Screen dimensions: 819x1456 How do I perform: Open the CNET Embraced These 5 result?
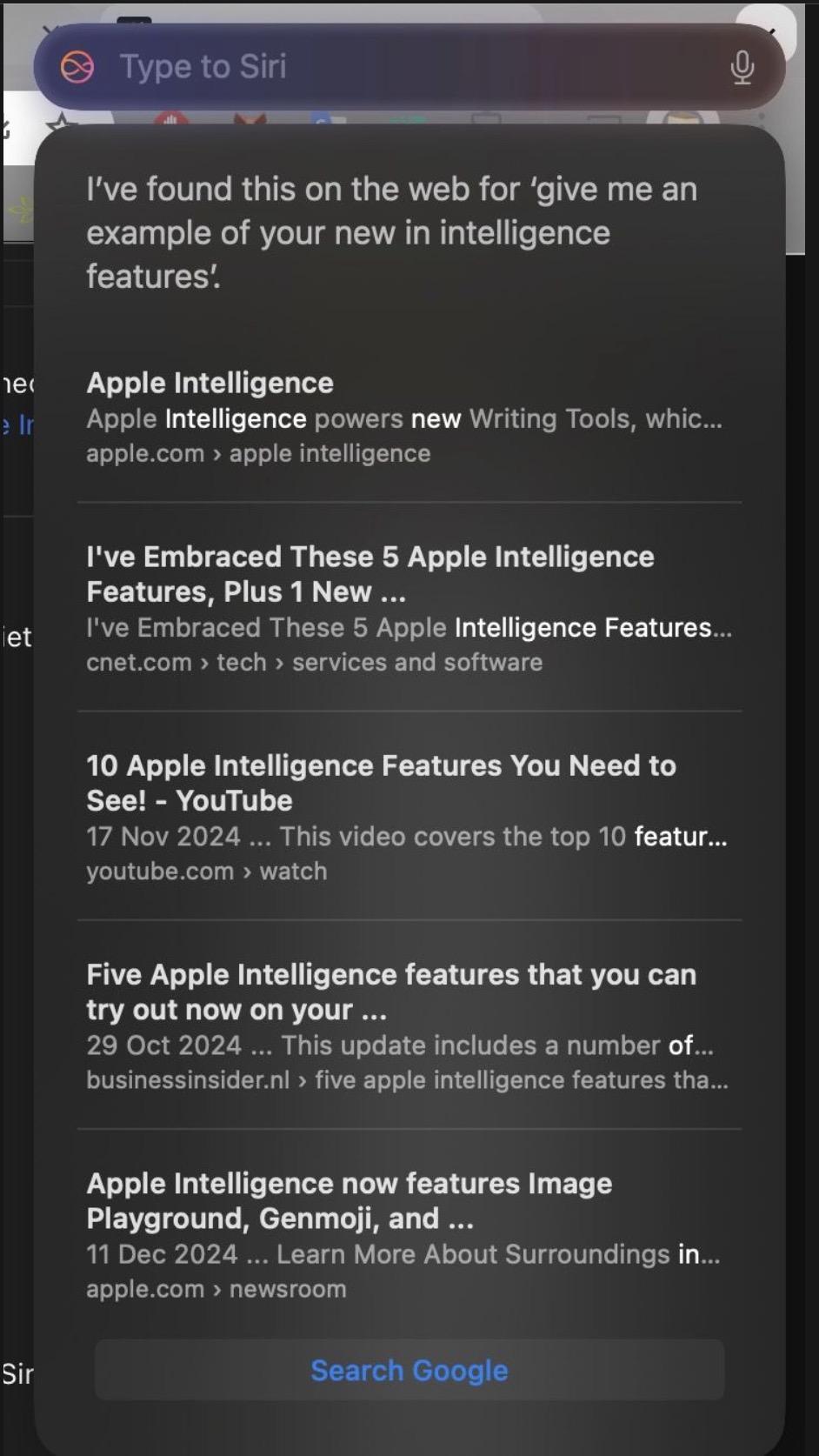370,574
